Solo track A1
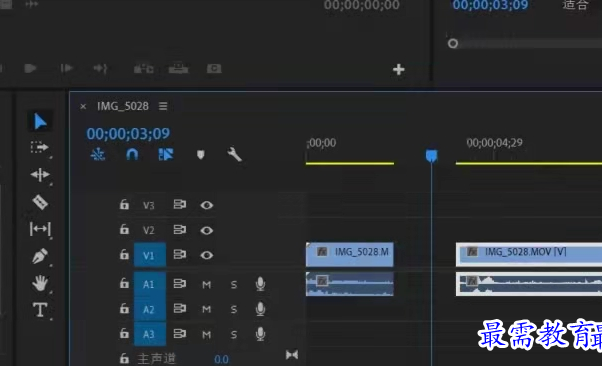Viewport: 602px width, 366px height. pos(234,285)
